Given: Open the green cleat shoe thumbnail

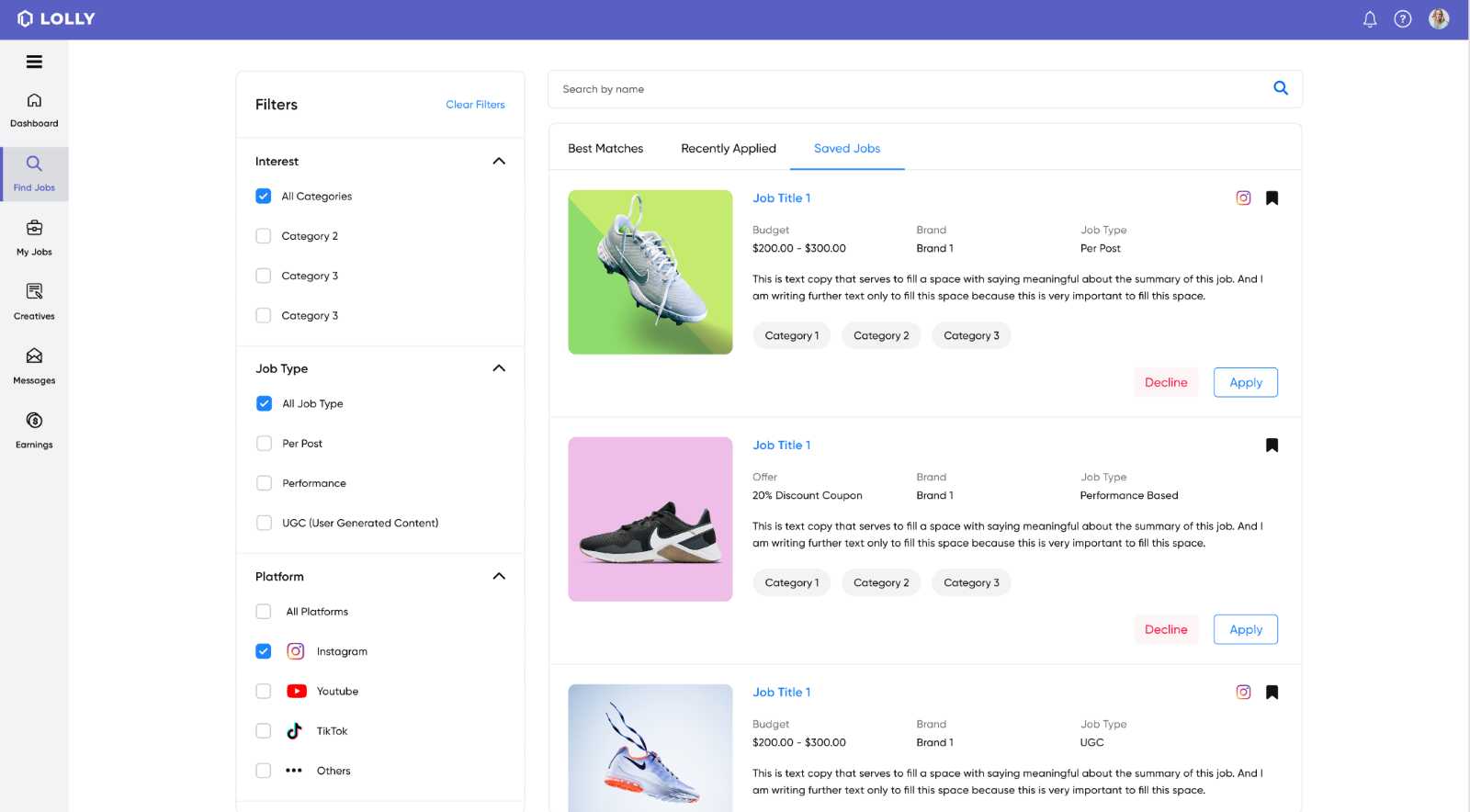Looking at the screenshot, I should [x=650, y=272].
